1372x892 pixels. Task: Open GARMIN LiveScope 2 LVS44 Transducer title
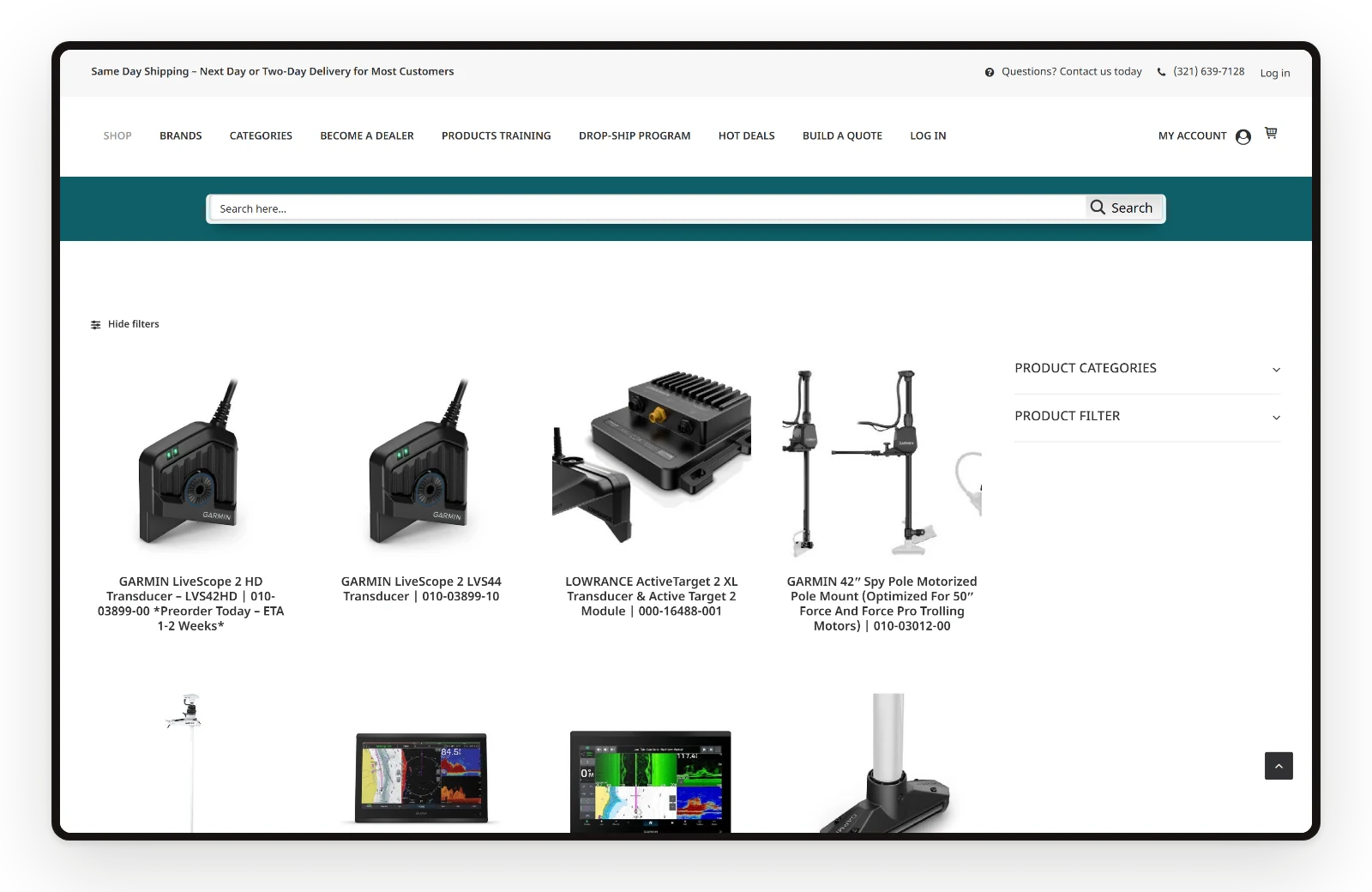point(421,589)
